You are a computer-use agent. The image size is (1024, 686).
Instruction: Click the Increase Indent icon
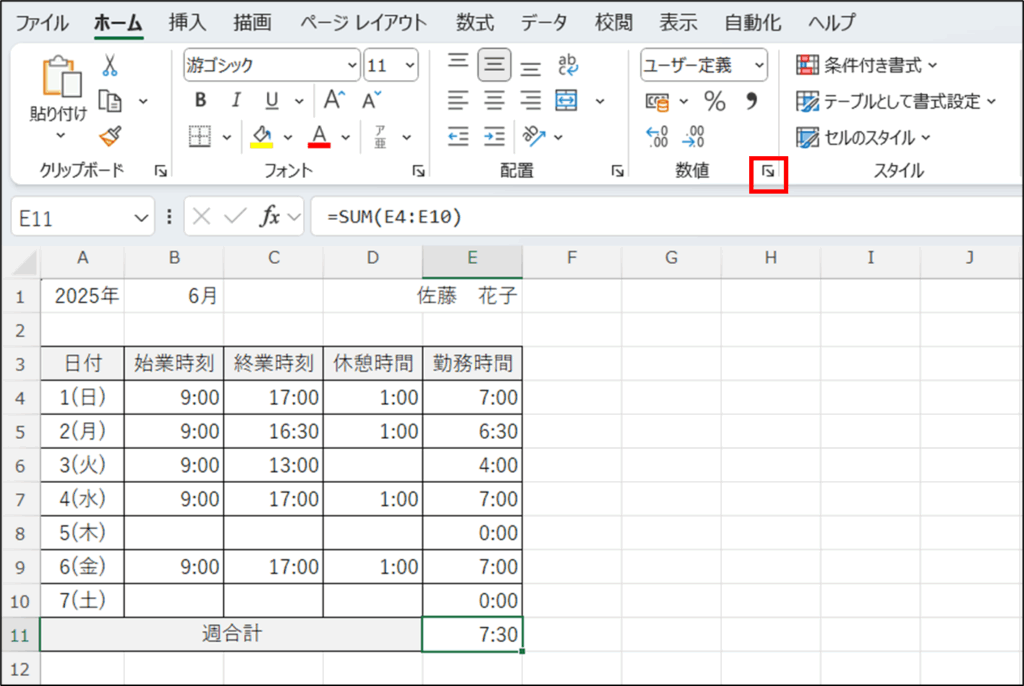click(494, 136)
